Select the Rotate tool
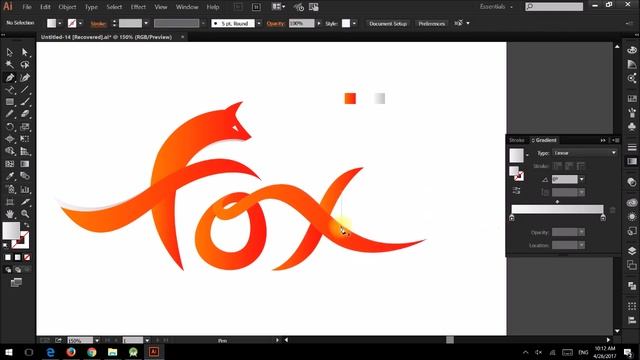The image size is (640, 360). pyautogui.click(x=9, y=127)
